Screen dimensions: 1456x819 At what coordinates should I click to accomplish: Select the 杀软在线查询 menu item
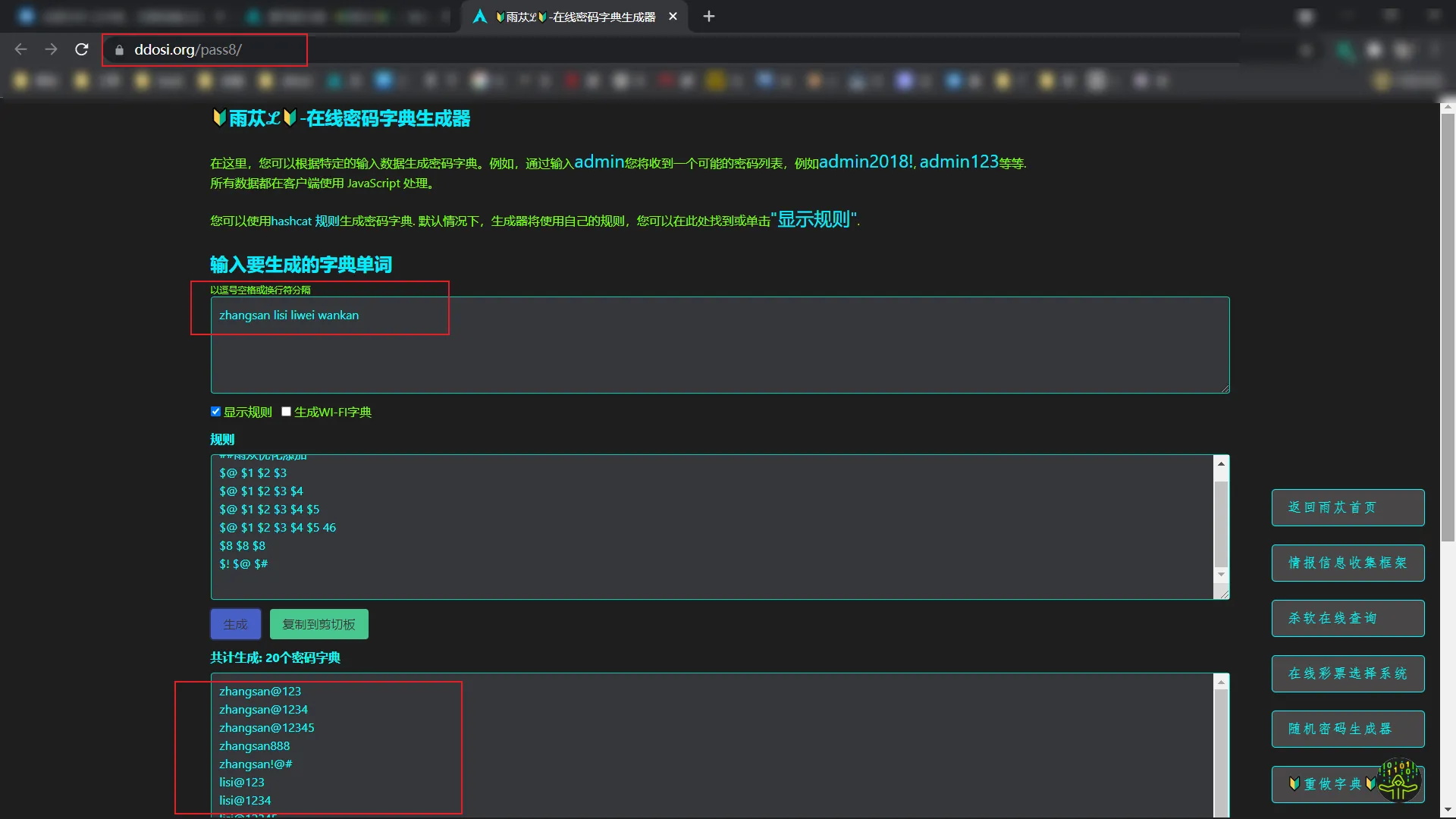click(1348, 618)
